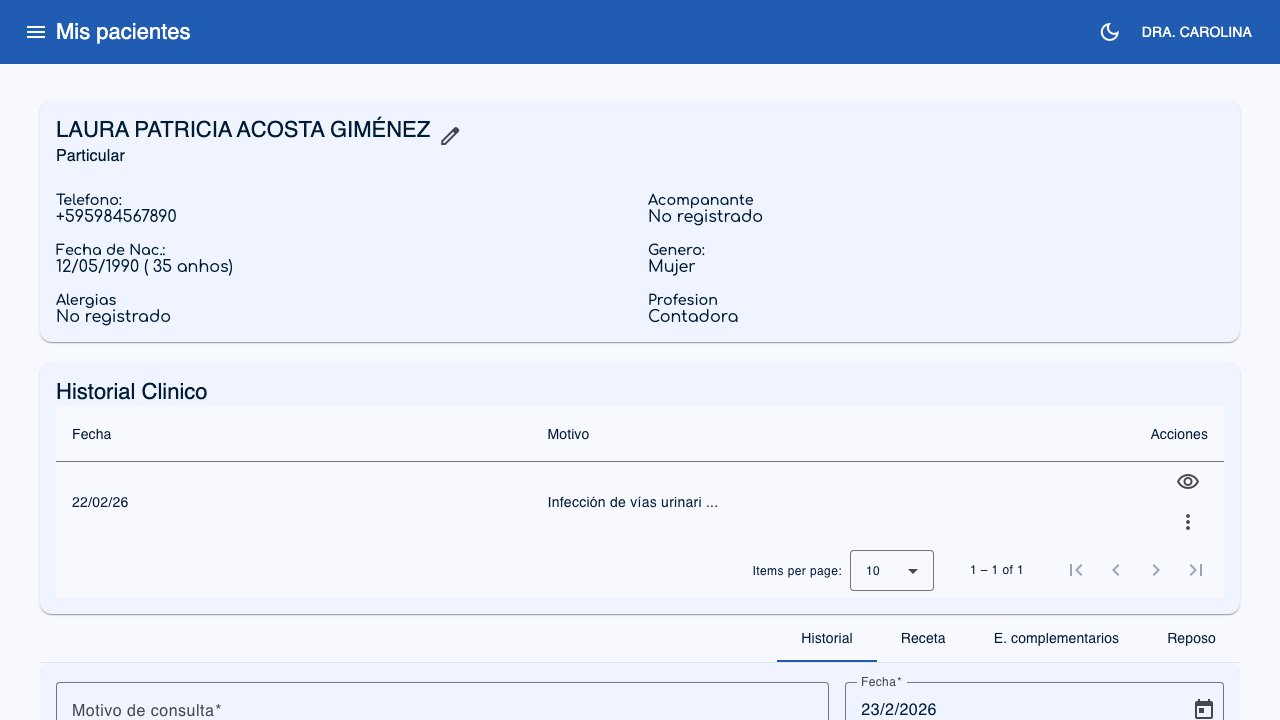Screen dimensions: 1280x720
Task: Toggle dark mode with moon icon
Action: click(1109, 32)
